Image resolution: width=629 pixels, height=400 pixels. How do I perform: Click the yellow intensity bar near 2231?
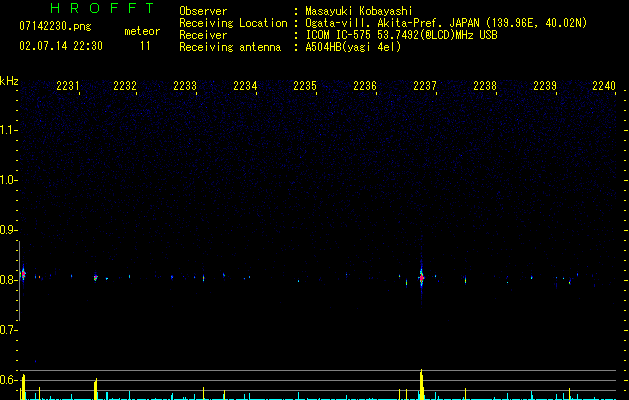click(95, 389)
